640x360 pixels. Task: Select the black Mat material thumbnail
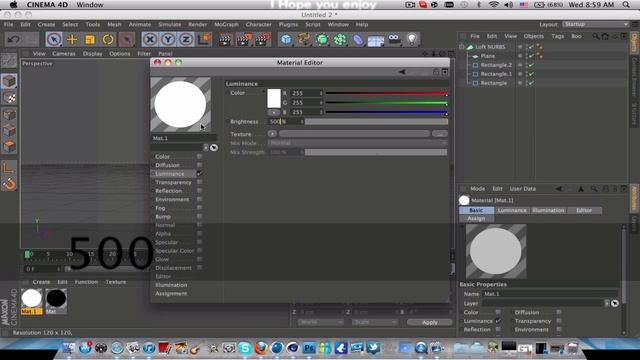click(x=56, y=299)
